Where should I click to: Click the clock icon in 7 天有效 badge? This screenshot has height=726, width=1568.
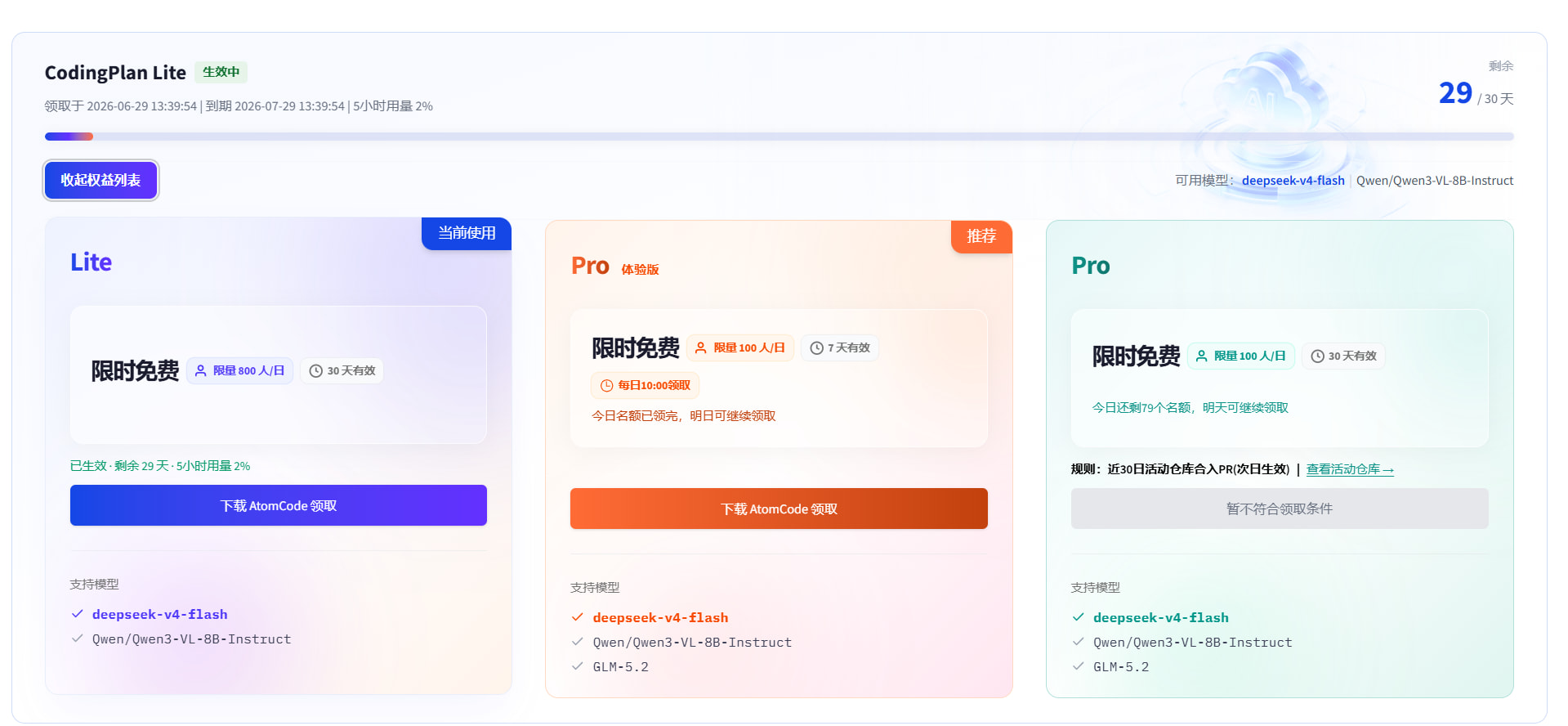(816, 347)
